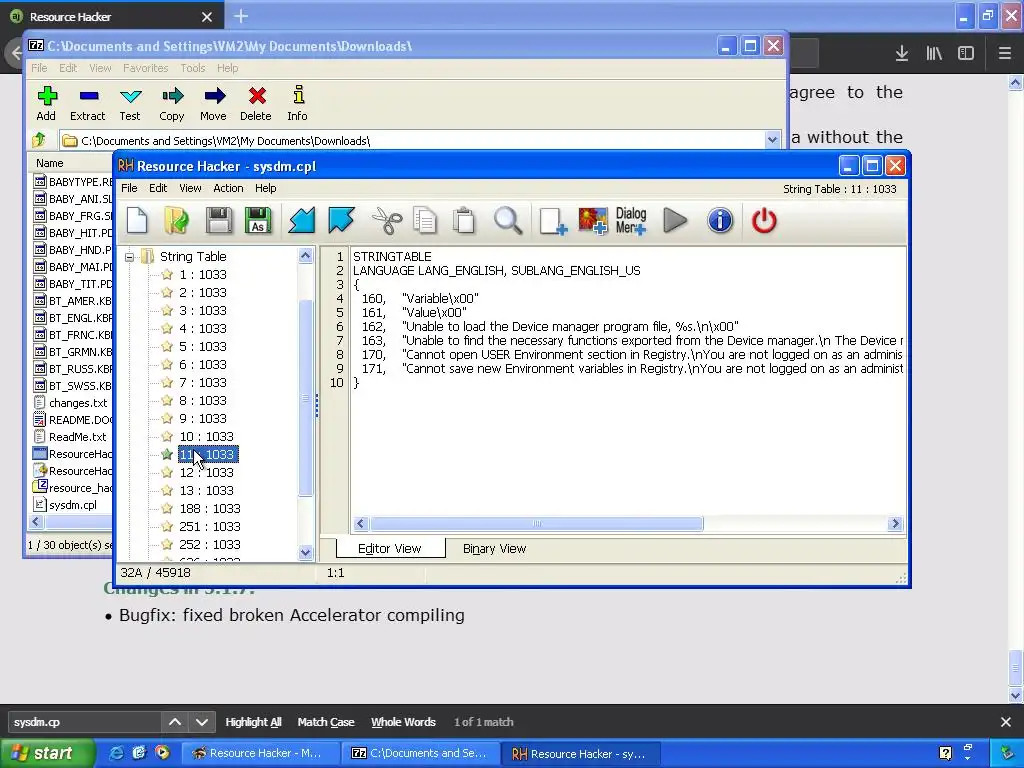Viewport: 1024px width, 768px height.
Task: Open File menu in Resource Hacker
Action: pos(129,188)
